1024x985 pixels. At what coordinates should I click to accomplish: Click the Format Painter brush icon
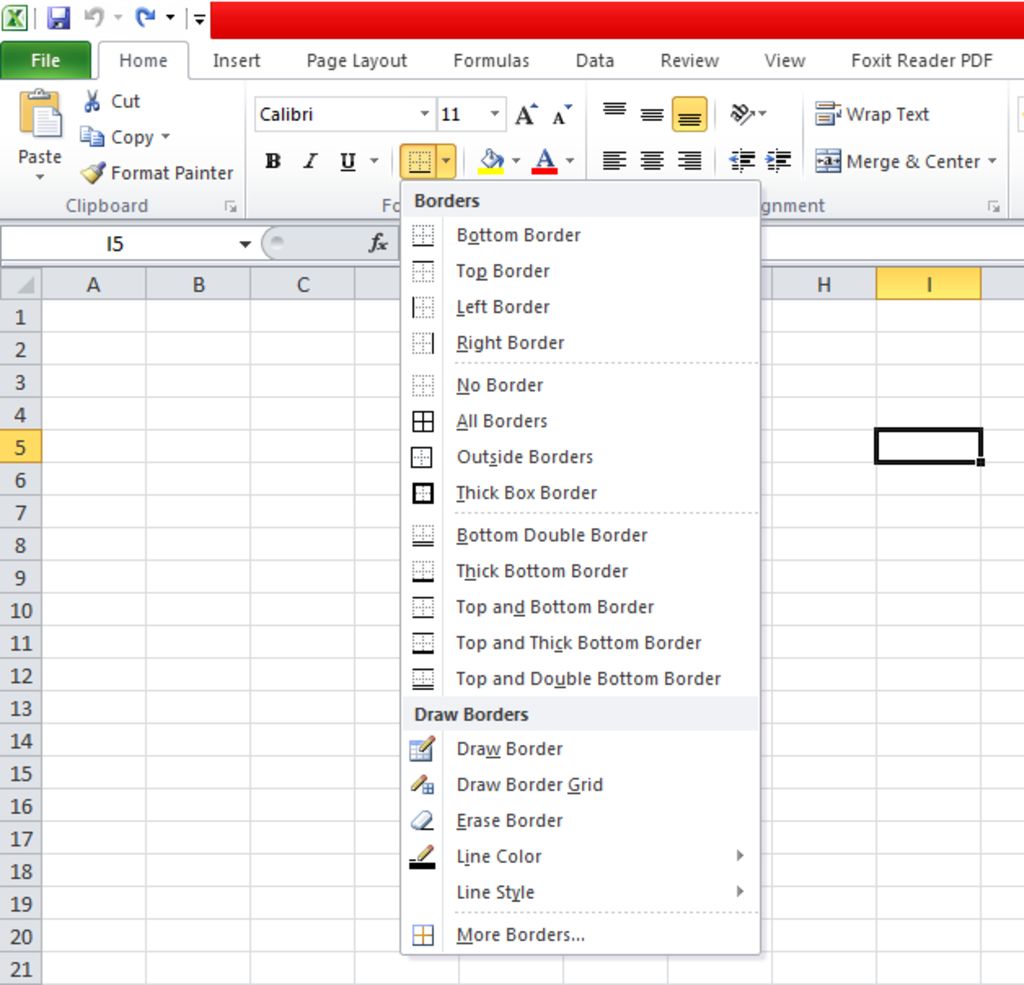pos(93,172)
